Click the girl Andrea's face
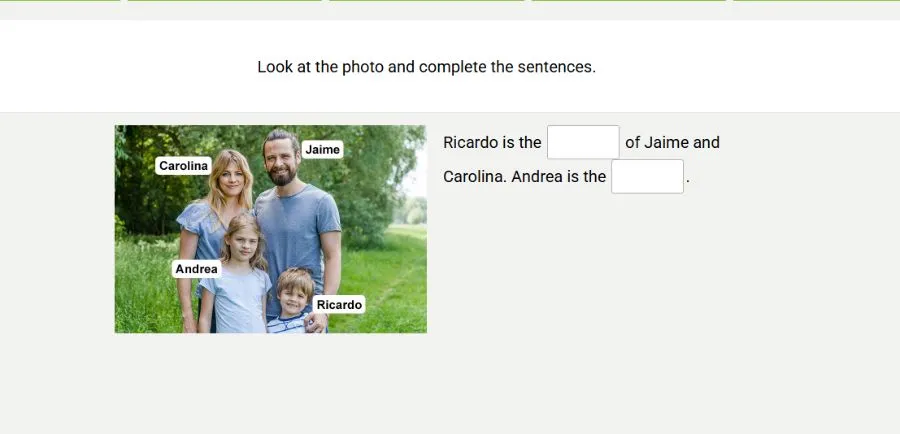This screenshot has height=434, width=900. pos(242,238)
